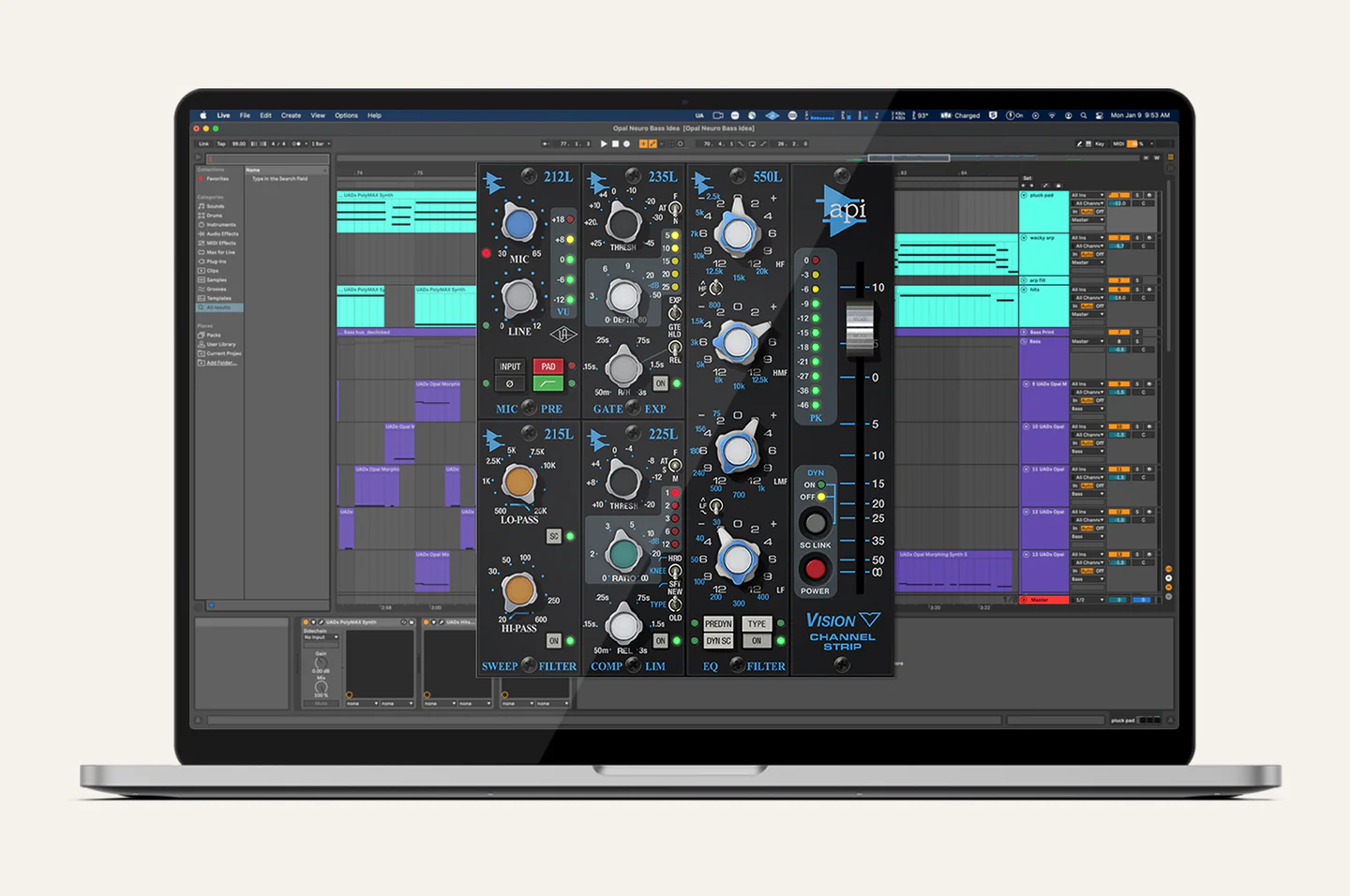Open the Options menu
1350x896 pixels.
[x=346, y=115]
